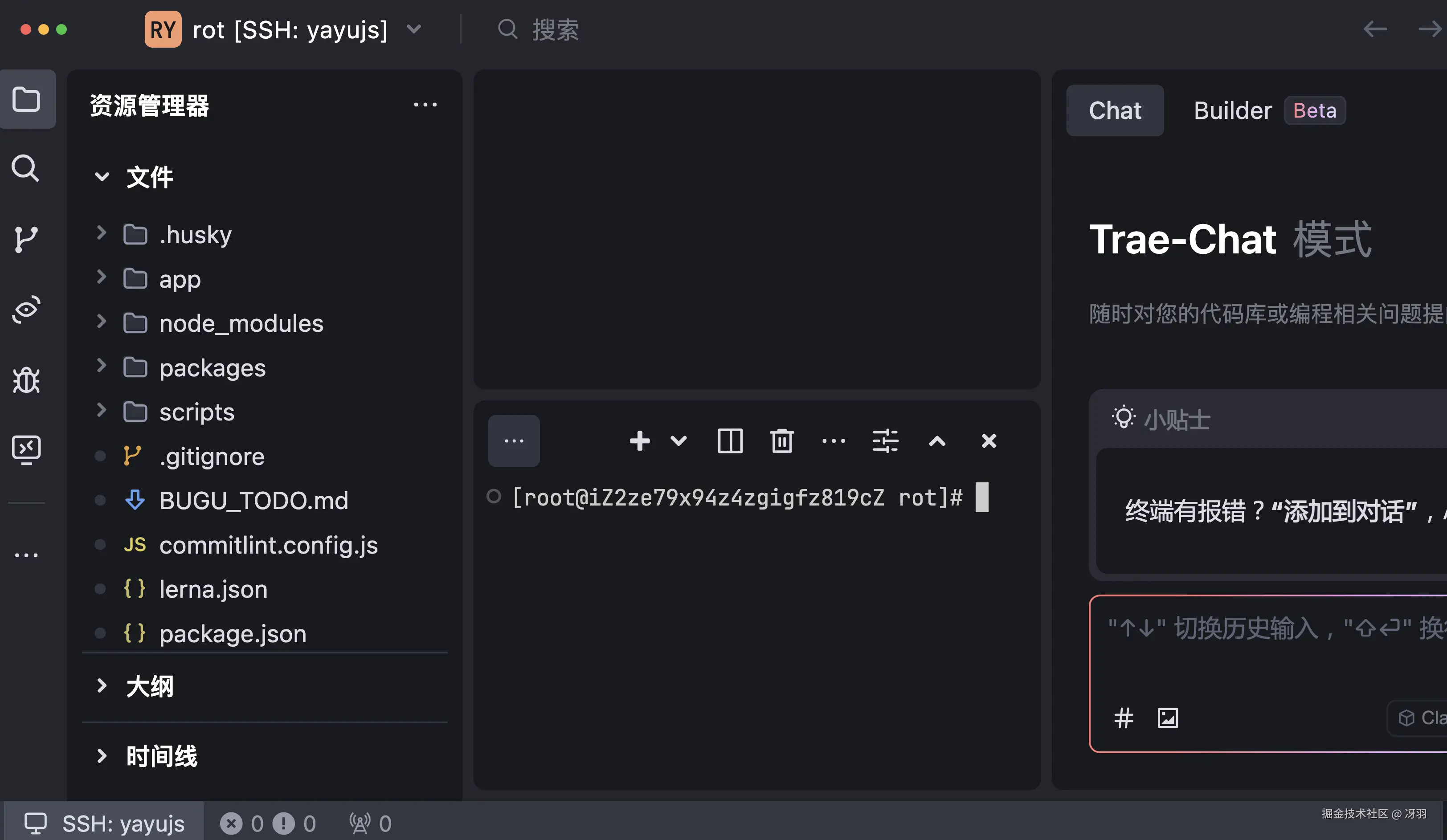This screenshot has width=1447, height=840.
Task: Open the Search sidebar icon
Action: [26, 168]
